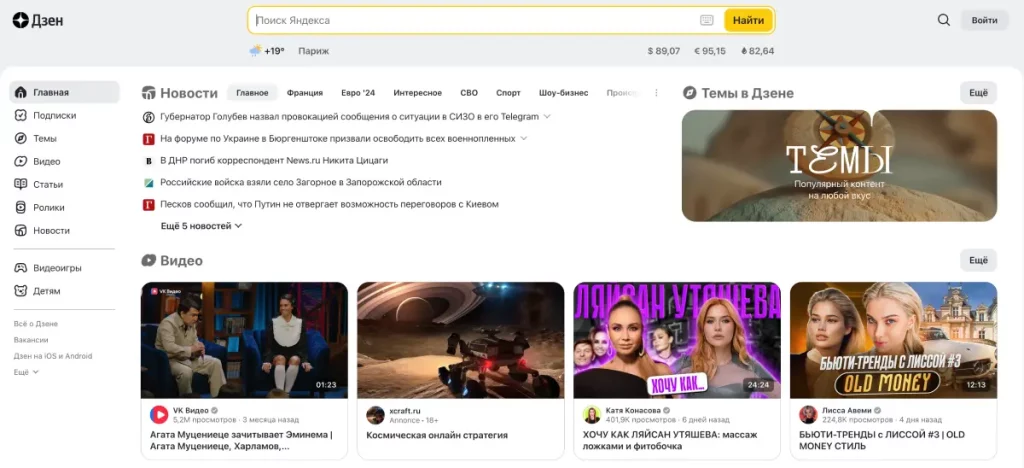Click the Главная house icon in the sidebar
Image resolution: width=1024 pixels, height=468 pixels.
point(21,92)
